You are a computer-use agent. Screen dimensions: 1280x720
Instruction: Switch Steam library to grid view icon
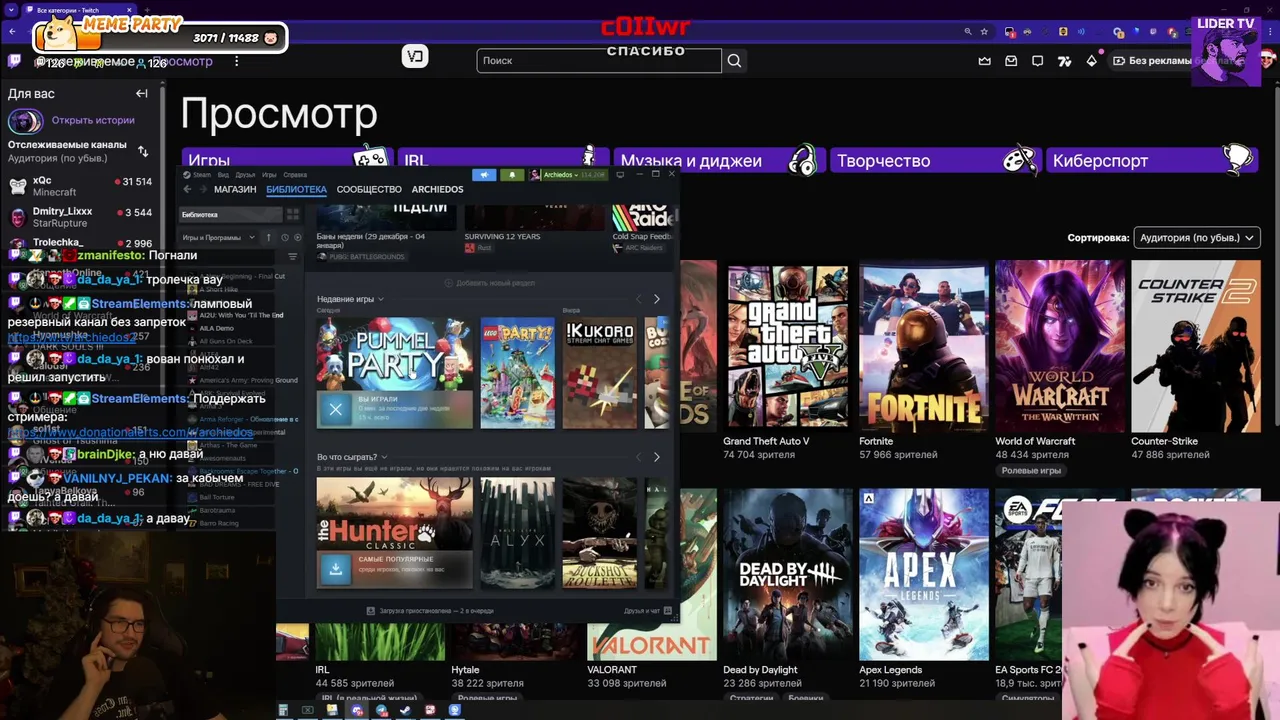click(293, 214)
